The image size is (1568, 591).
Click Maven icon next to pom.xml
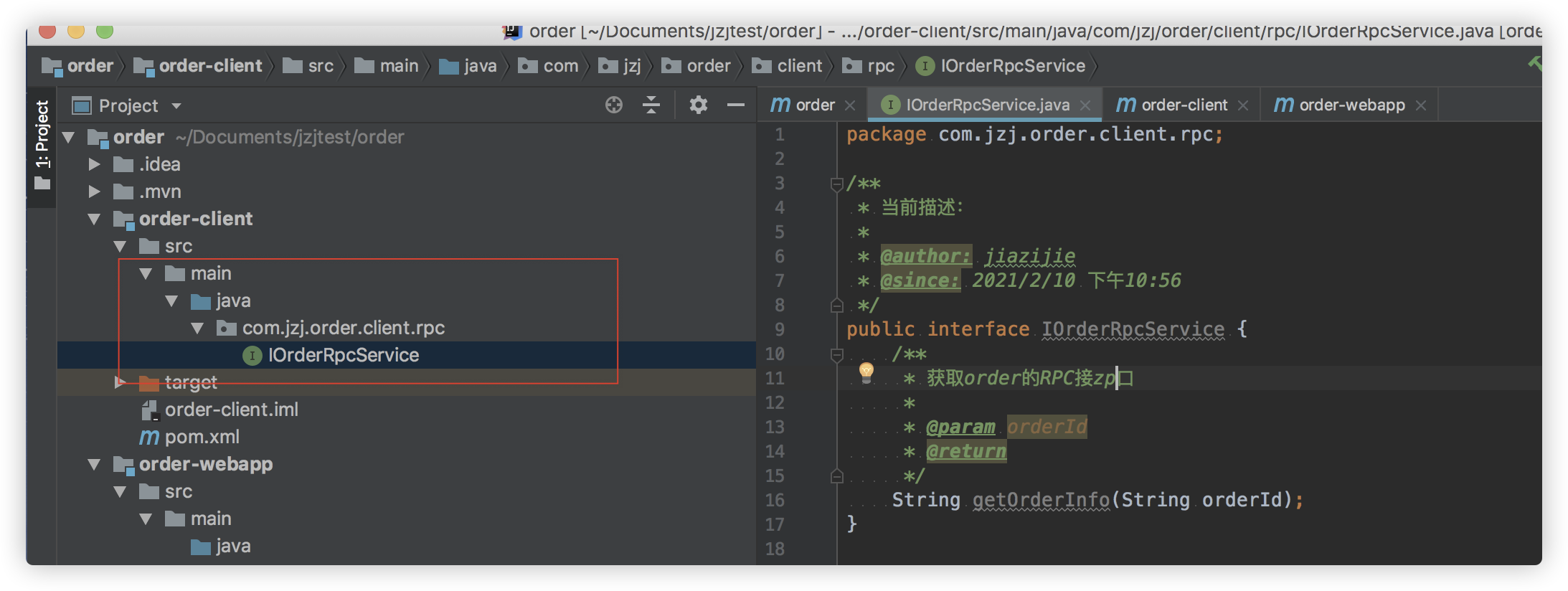149,438
